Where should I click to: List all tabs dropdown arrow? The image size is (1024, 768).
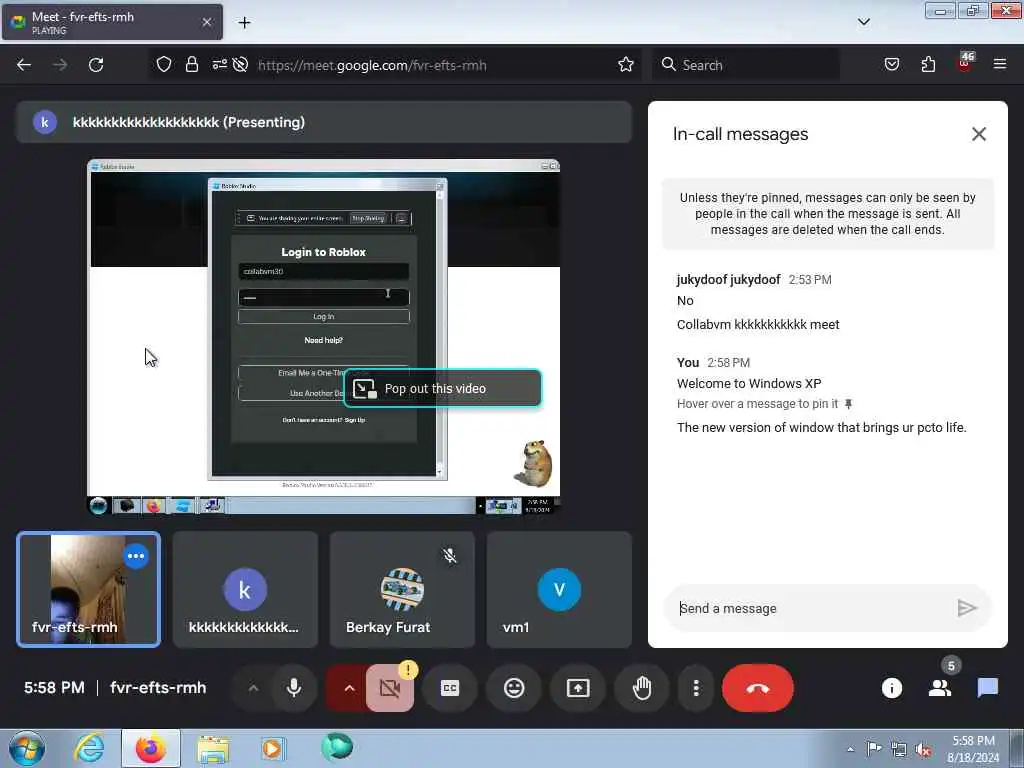coord(864,22)
